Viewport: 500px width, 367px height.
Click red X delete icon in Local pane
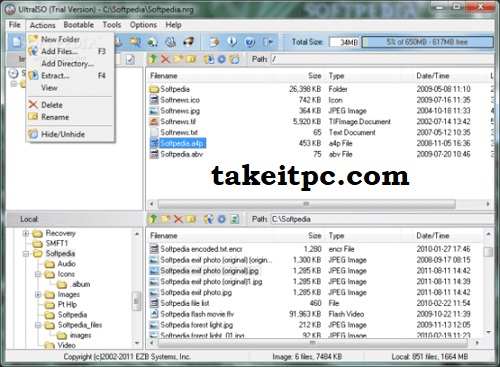tap(178, 219)
